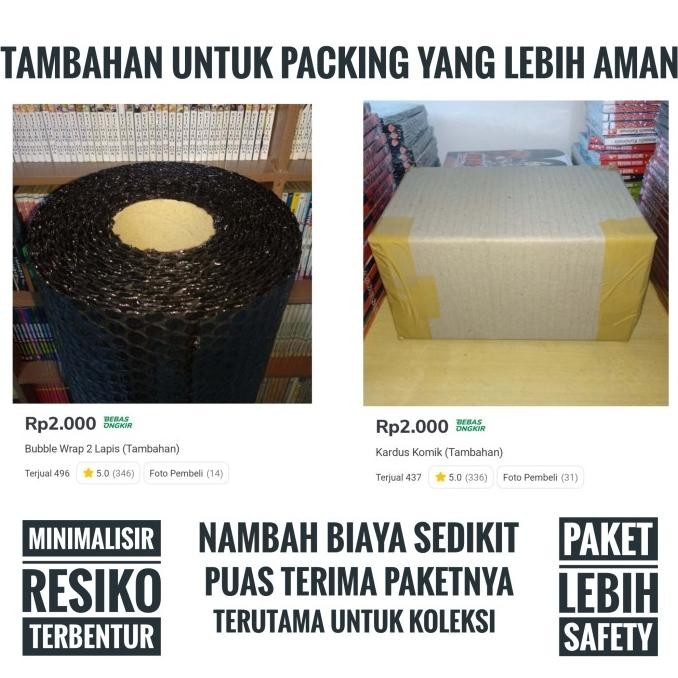
Task: Open the cardboard box package photo
Action: point(516,253)
